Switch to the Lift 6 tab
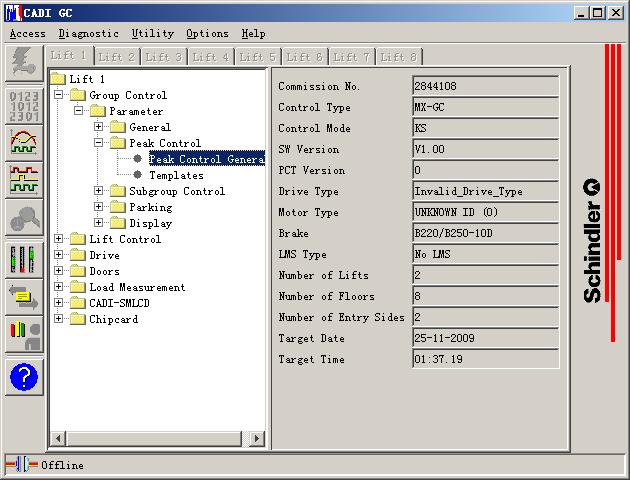This screenshot has height=480, width=630. click(x=305, y=57)
